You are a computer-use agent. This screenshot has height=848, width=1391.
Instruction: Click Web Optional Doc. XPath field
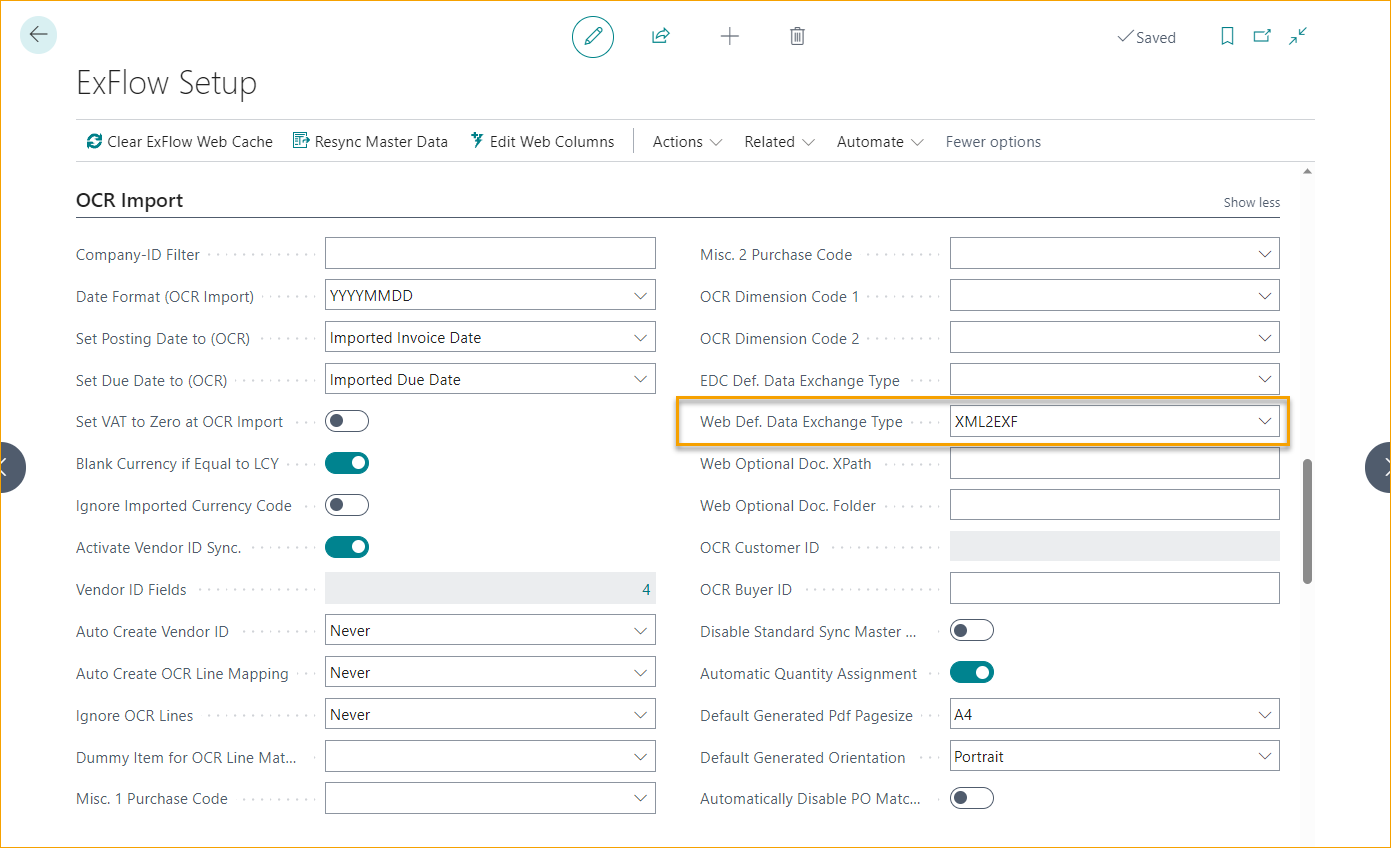[x=1115, y=463]
